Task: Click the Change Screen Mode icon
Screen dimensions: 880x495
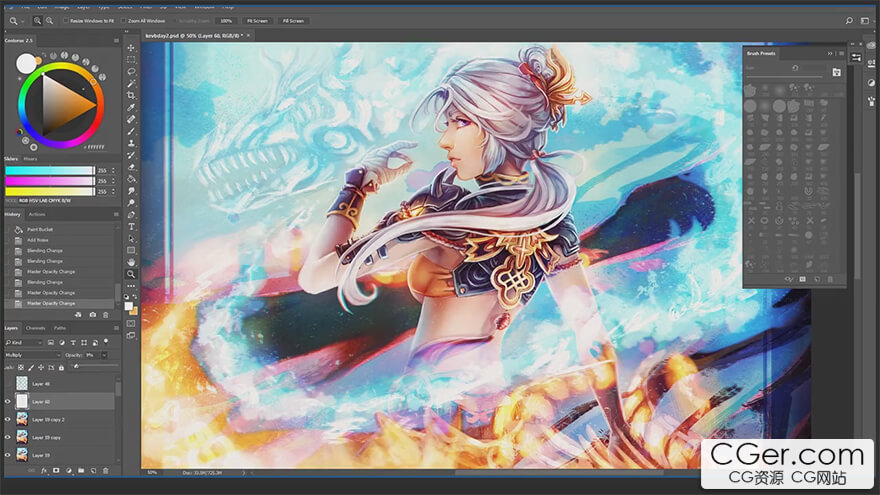Action: pos(131,336)
